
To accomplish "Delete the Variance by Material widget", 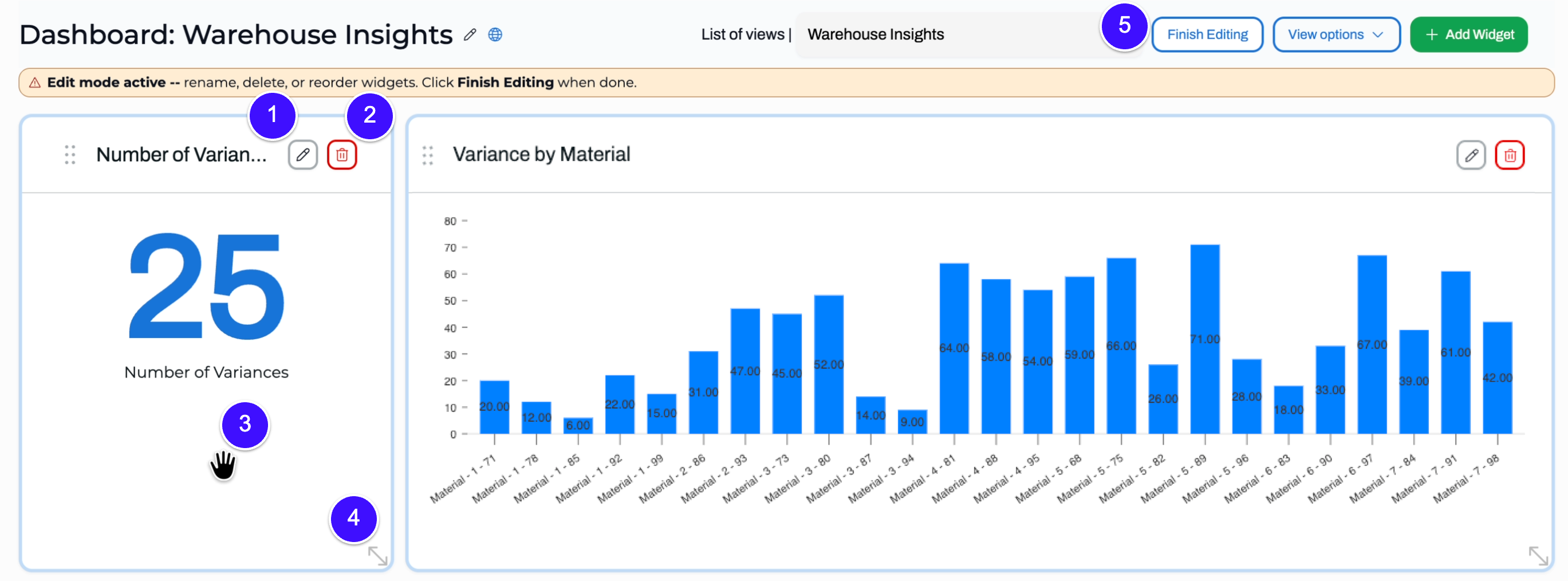I will (x=1510, y=155).
